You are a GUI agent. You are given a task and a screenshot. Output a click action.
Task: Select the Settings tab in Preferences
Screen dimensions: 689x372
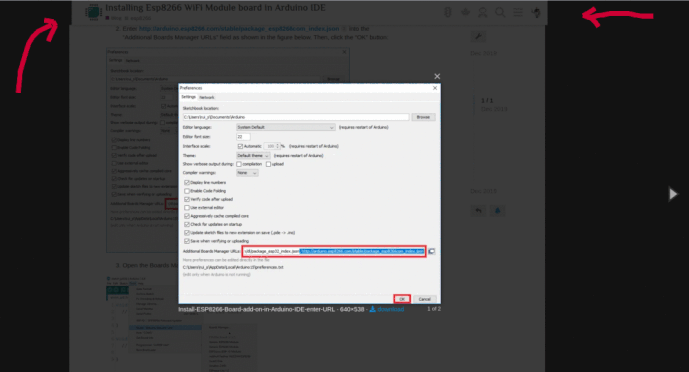(x=189, y=97)
